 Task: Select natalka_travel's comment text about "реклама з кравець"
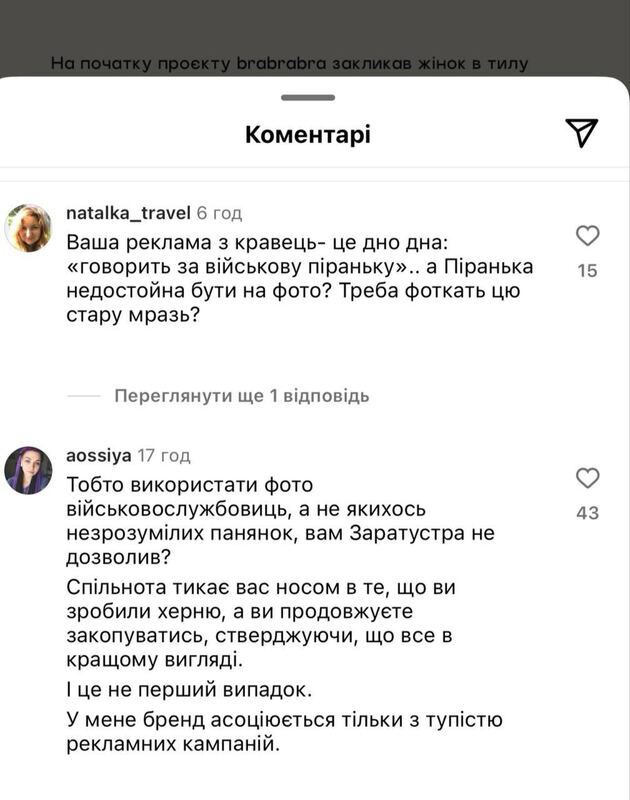coord(300,280)
